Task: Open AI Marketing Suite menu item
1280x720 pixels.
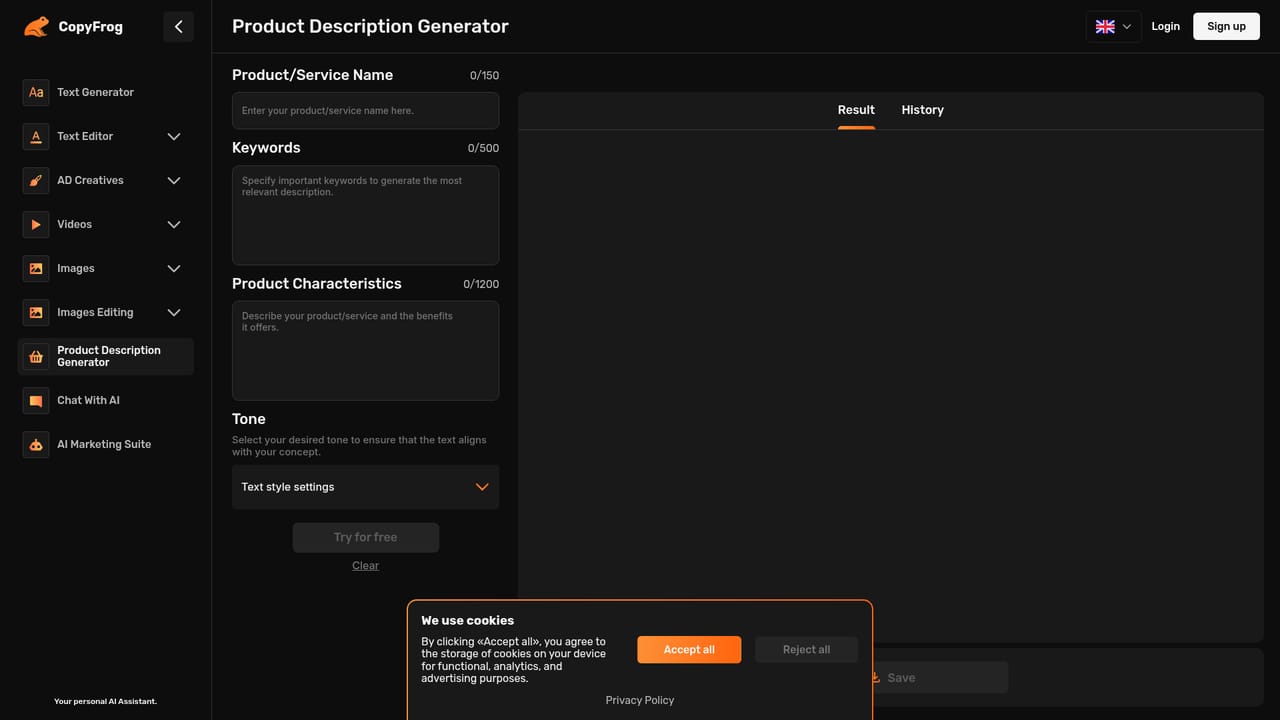Action: pos(104,444)
